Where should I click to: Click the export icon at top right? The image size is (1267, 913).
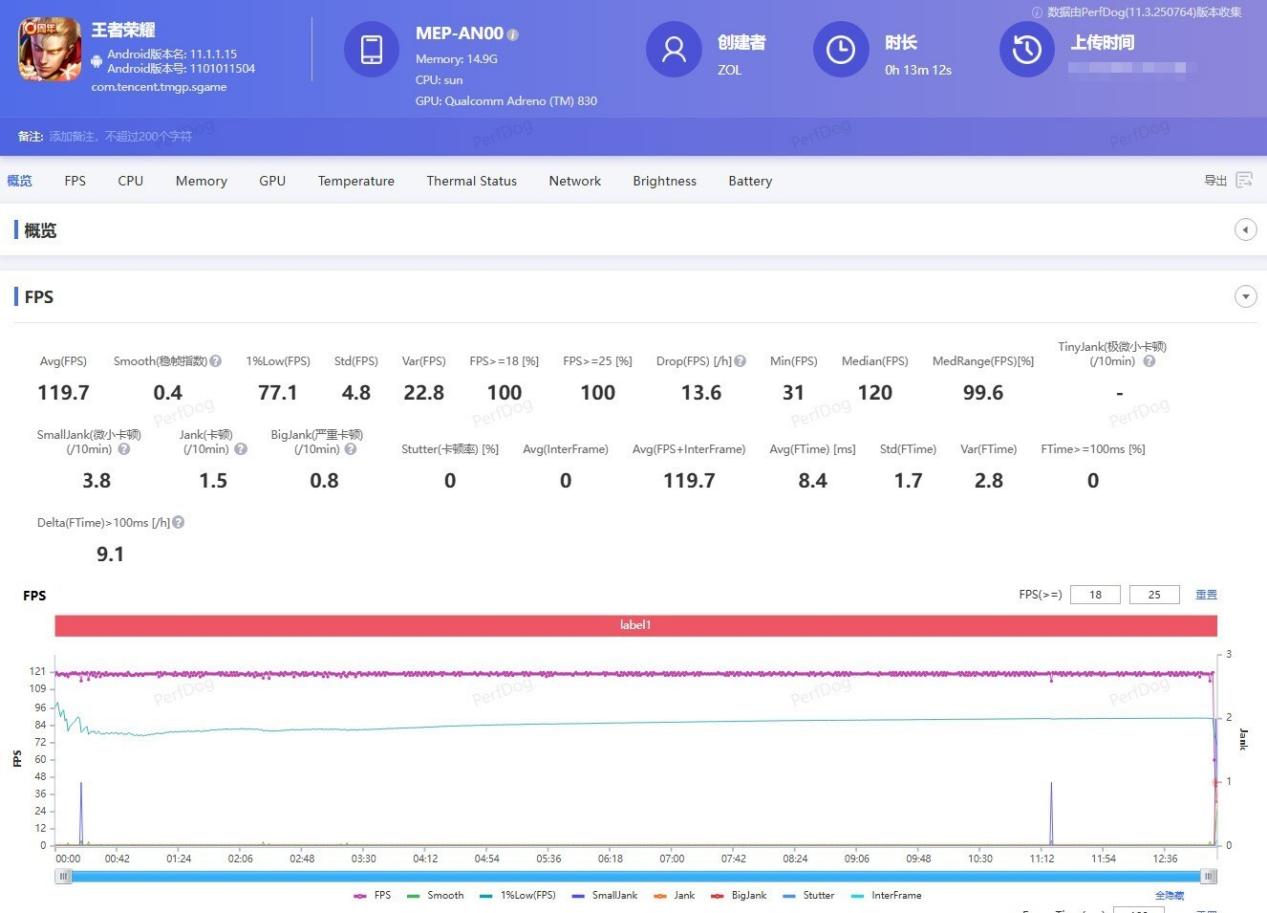click(x=1244, y=181)
